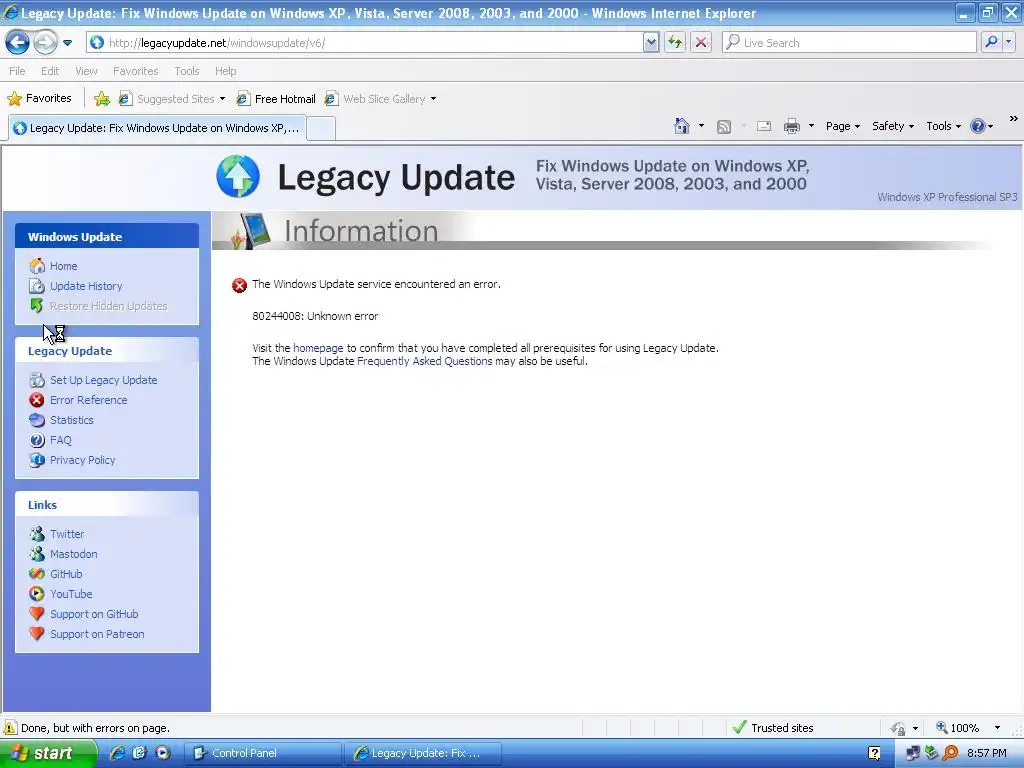Viewport: 1024px width, 768px height.
Task: Click the Print icon
Action: [x=792, y=126]
